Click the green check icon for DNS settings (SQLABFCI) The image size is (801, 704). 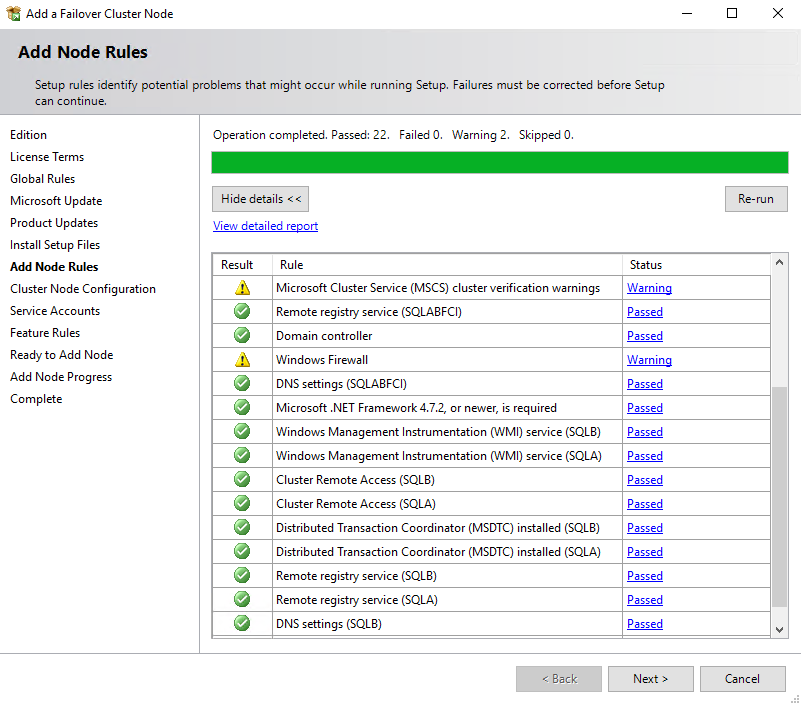[242, 383]
